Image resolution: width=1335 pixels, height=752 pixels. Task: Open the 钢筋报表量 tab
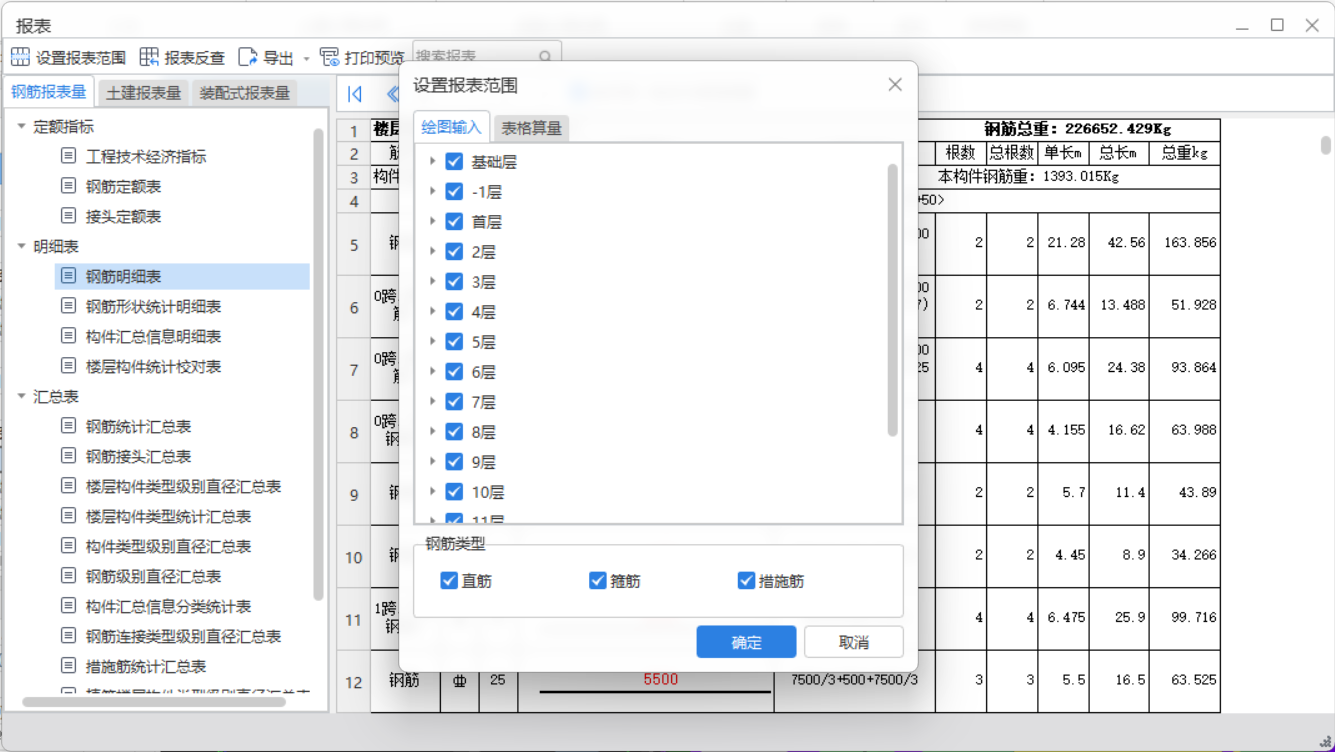49,92
